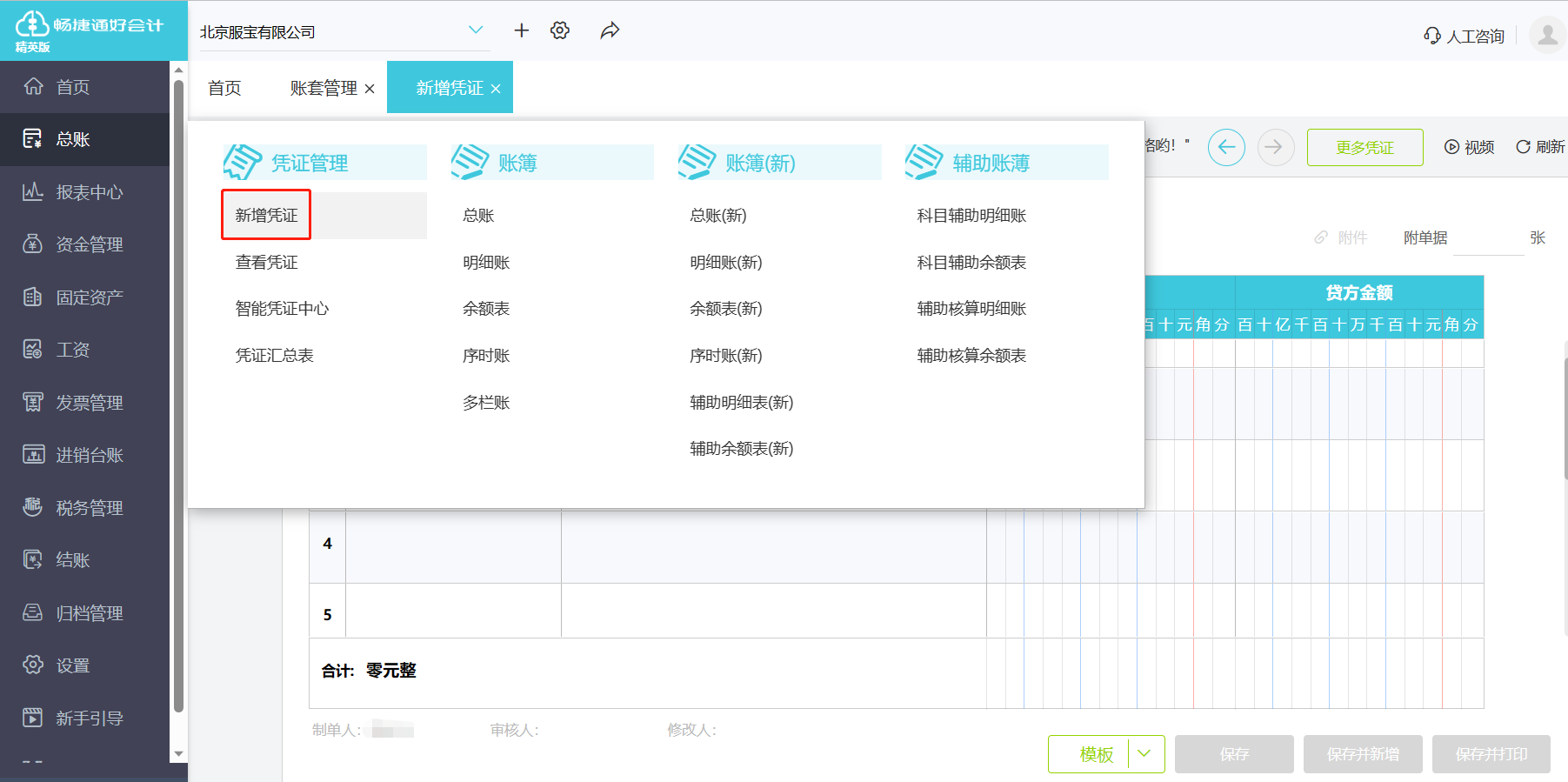Open 科目辅助余额表 menu entry

[x=971, y=262]
